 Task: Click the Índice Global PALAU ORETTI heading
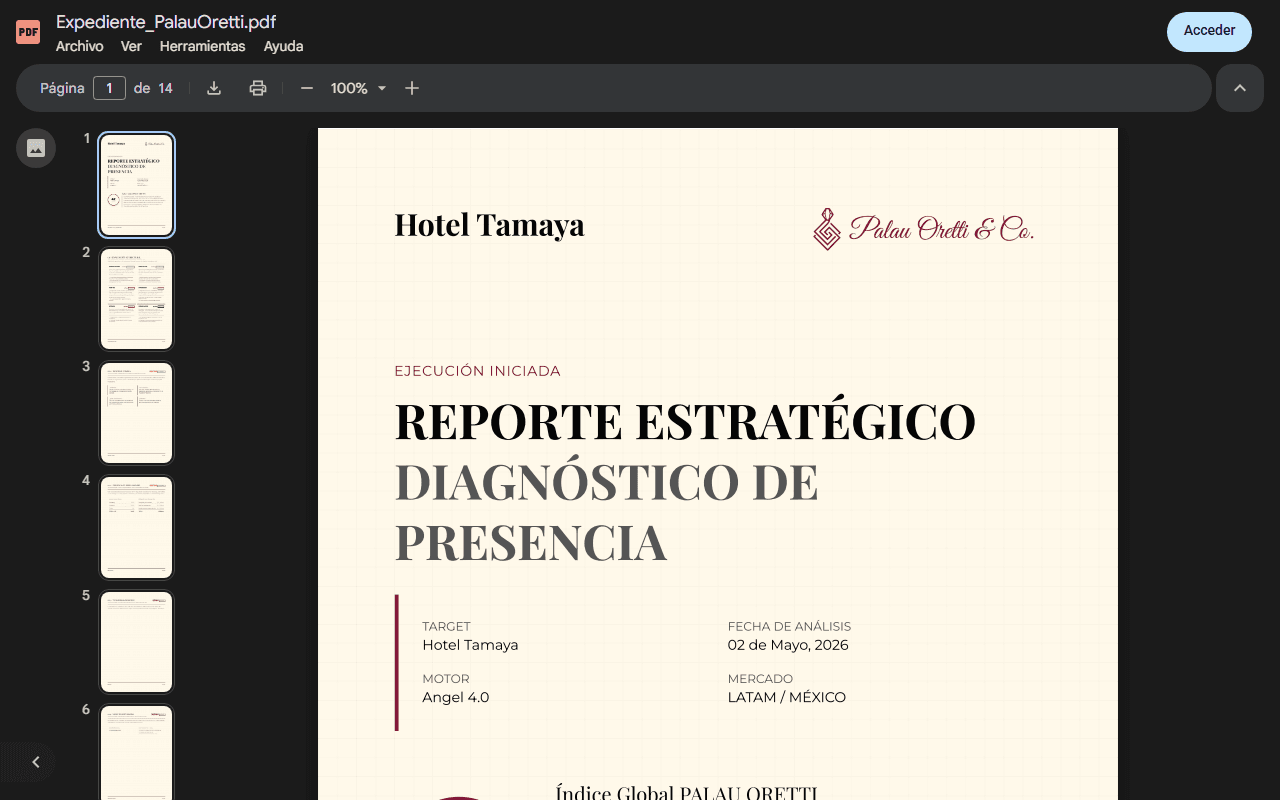pos(686,793)
